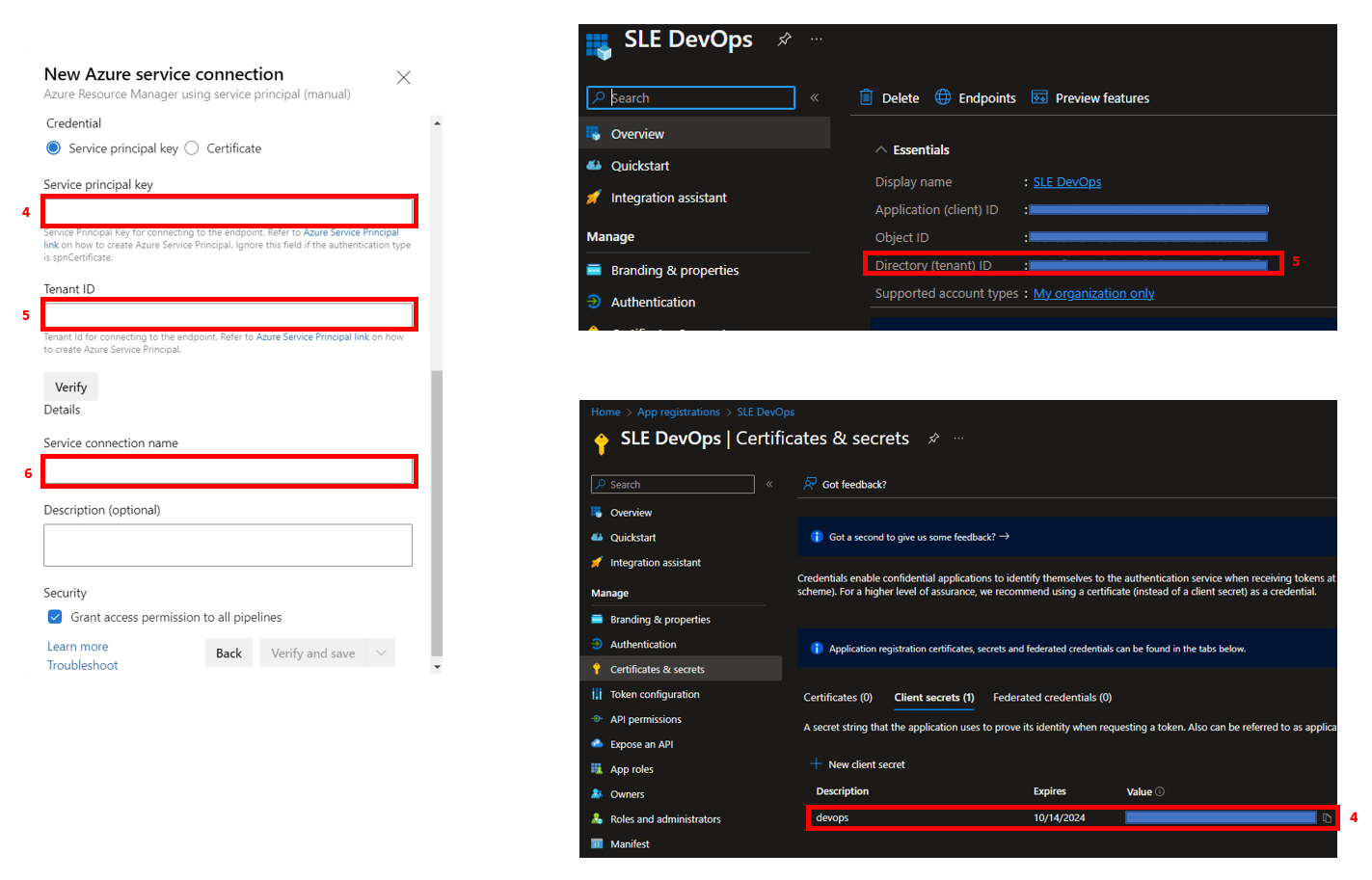Click the dialog's vertical scrollbar thumb
Viewport: 1372px width, 880px height.
[437, 513]
